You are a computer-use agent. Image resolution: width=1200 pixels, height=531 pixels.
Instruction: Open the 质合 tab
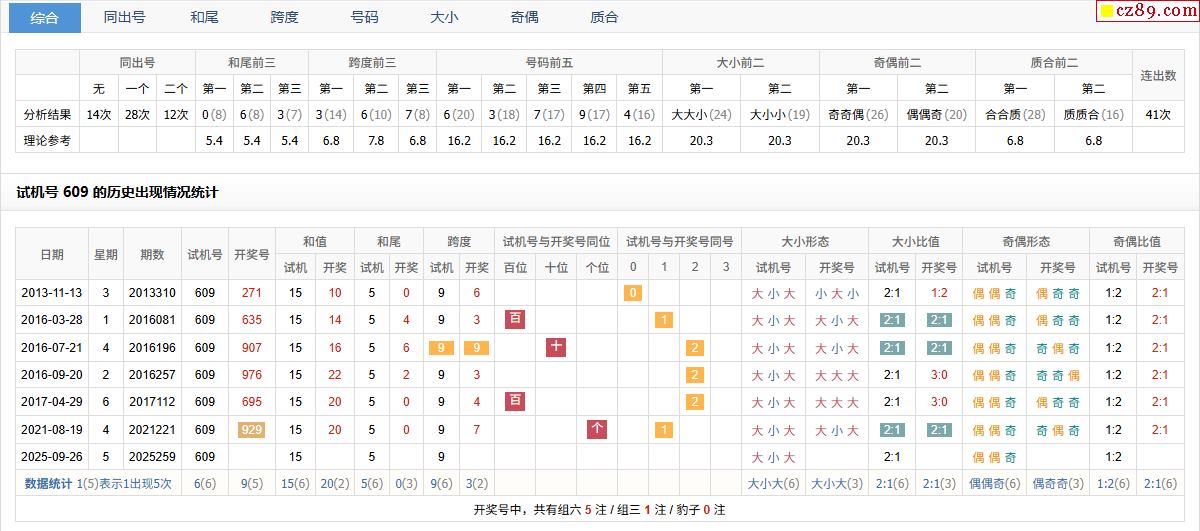coord(604,17)
